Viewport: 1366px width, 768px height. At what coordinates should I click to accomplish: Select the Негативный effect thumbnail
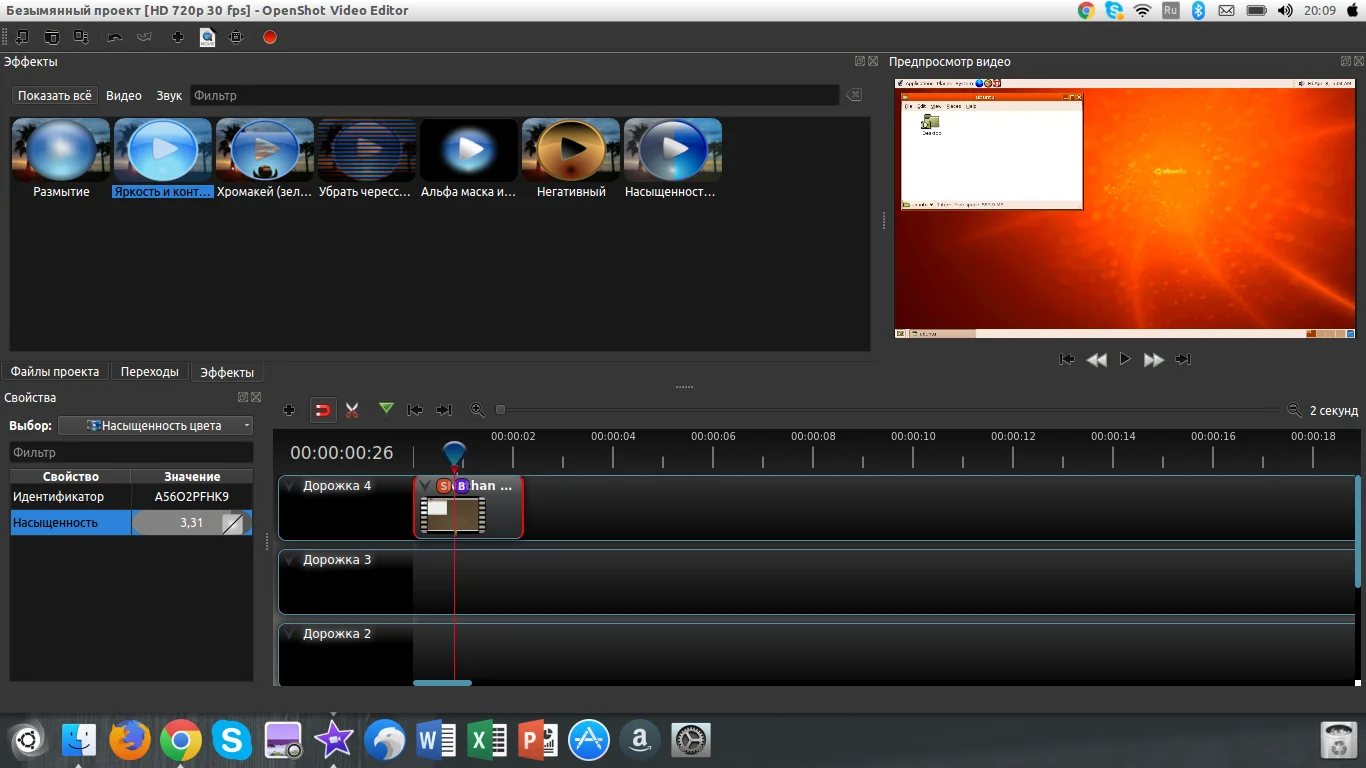point(571,150)
